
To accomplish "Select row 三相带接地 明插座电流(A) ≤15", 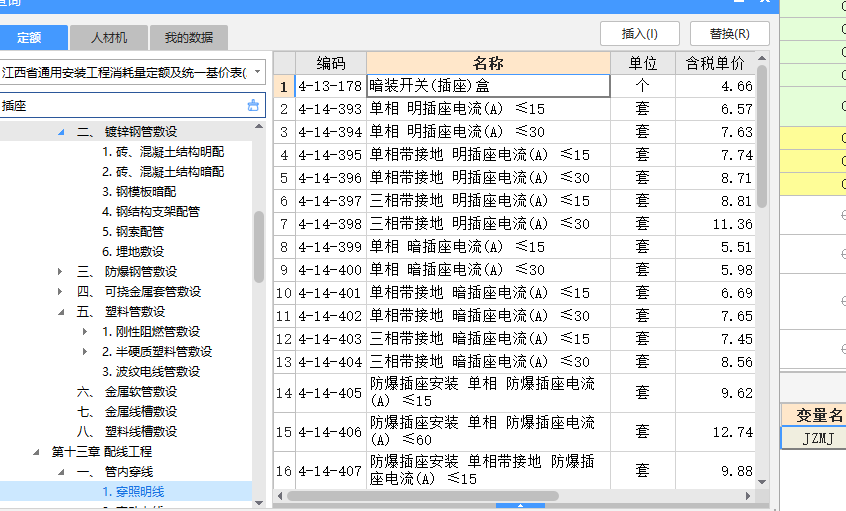I will (x=514, y=201).
